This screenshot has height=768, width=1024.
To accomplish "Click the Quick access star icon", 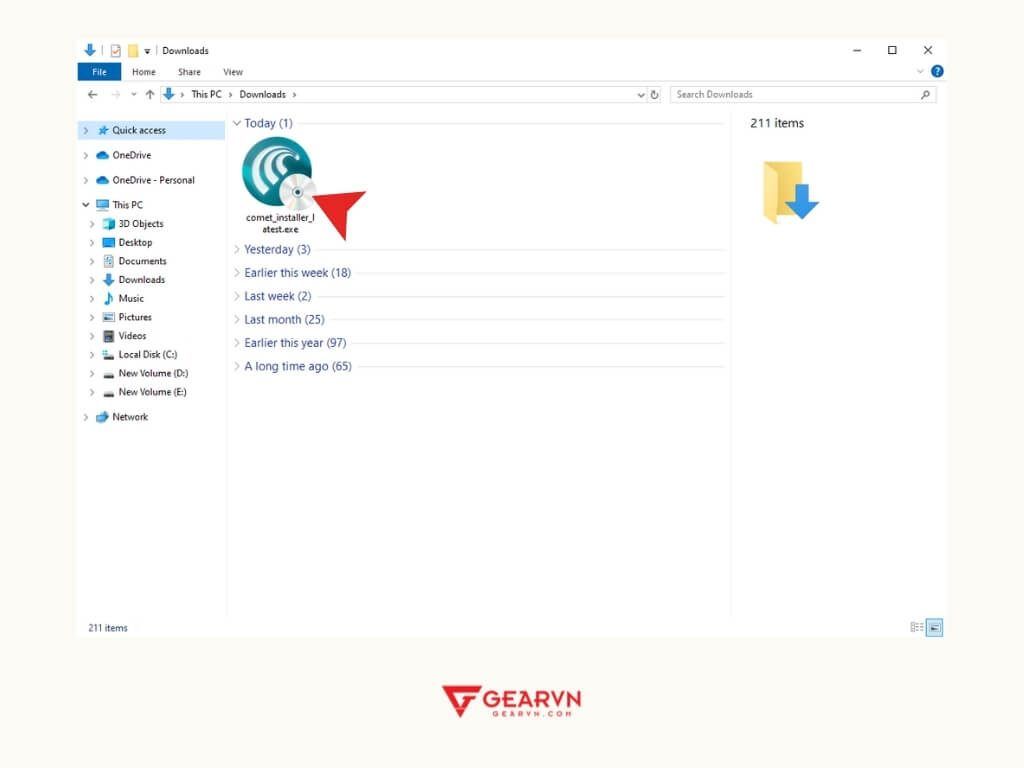I will tap(104, 130).
